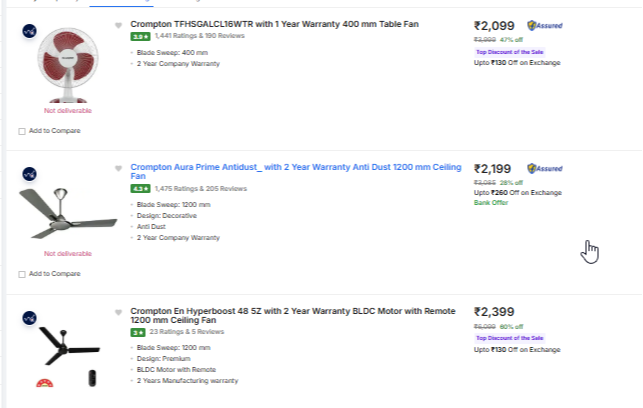Click the red table fan product thumbnail

click(x=68, y=65)
